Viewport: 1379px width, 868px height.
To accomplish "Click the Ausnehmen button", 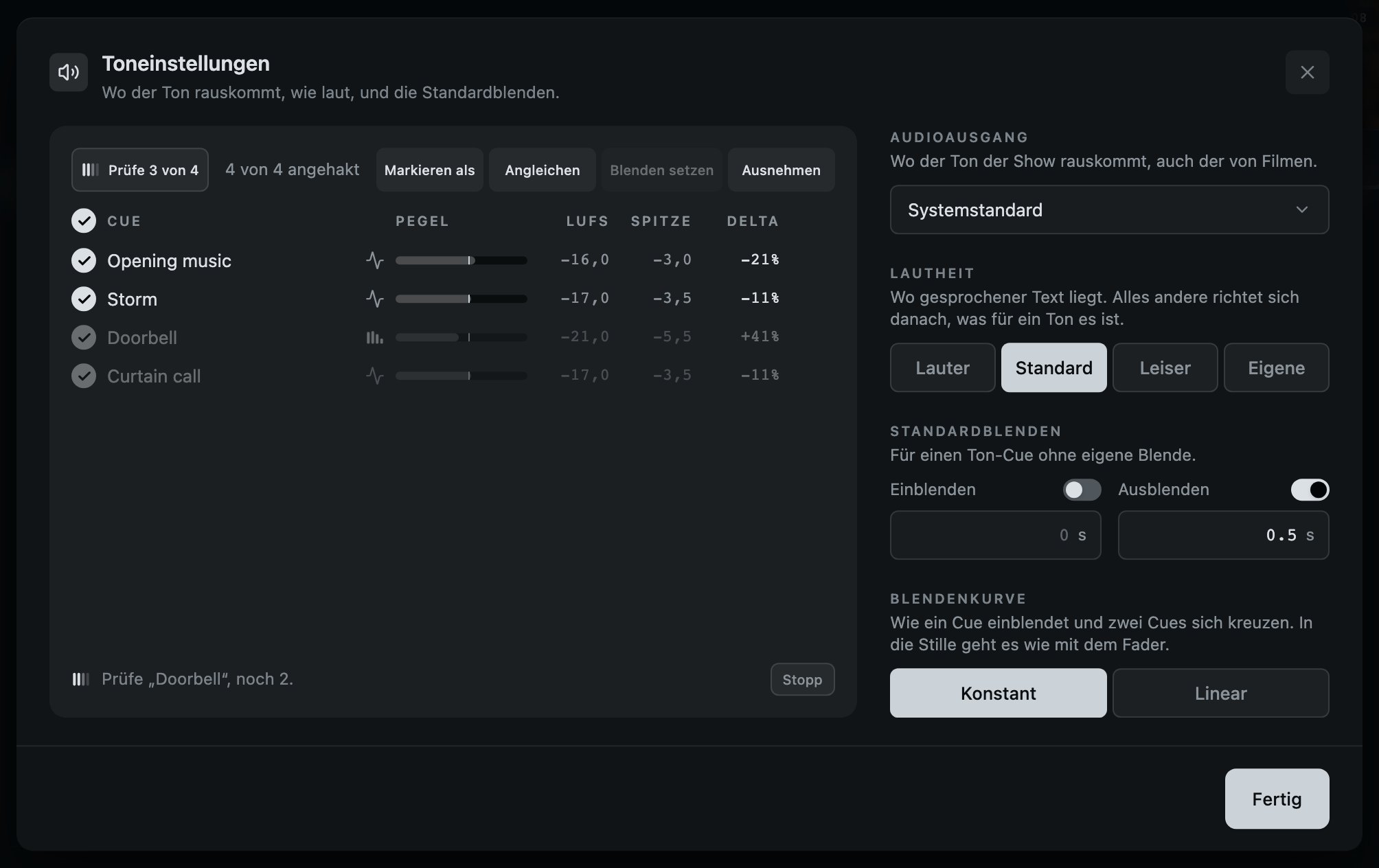I will click(781, 170).
